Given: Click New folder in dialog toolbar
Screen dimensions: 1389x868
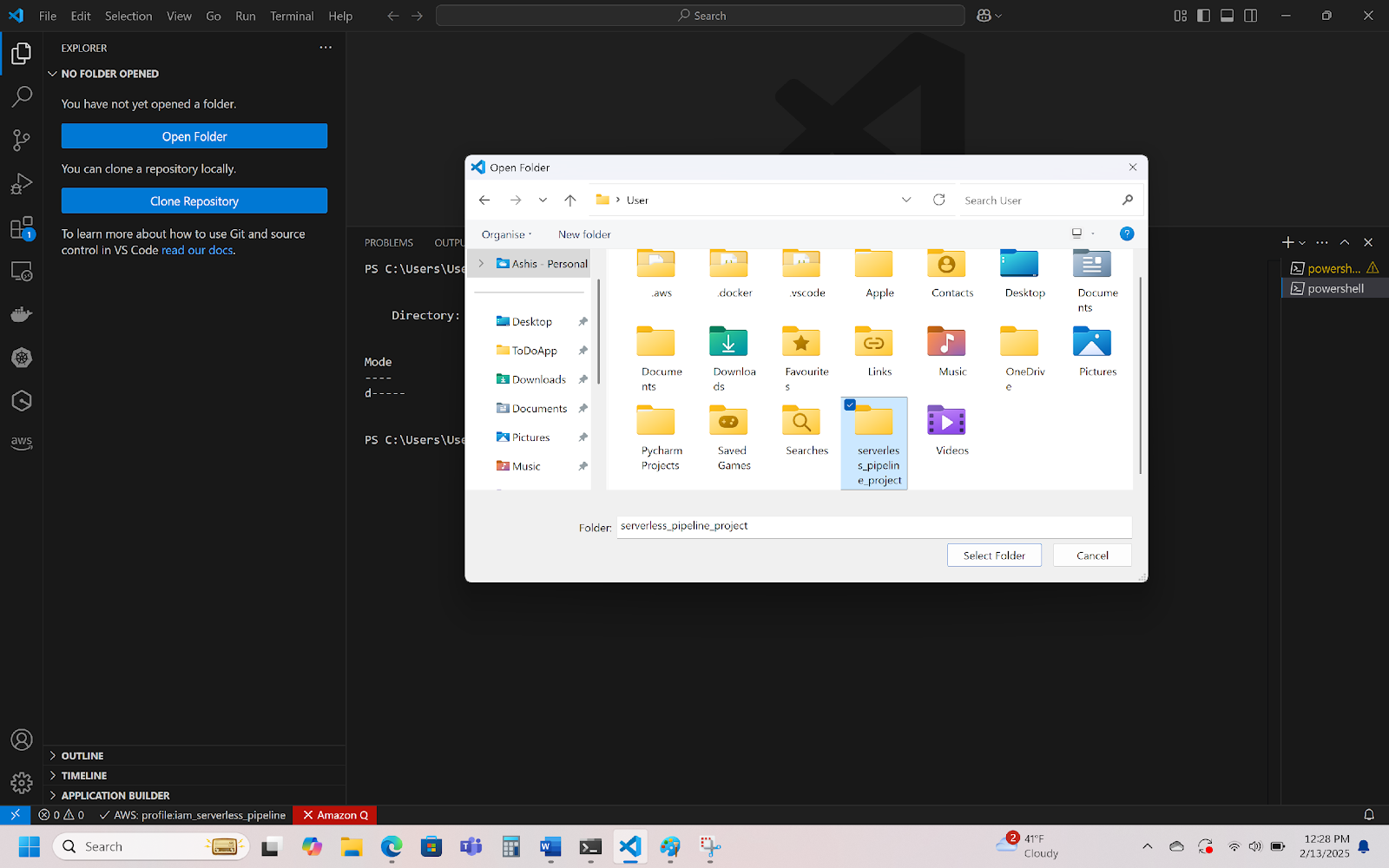Looking at the screenshot, I should 584,234.
